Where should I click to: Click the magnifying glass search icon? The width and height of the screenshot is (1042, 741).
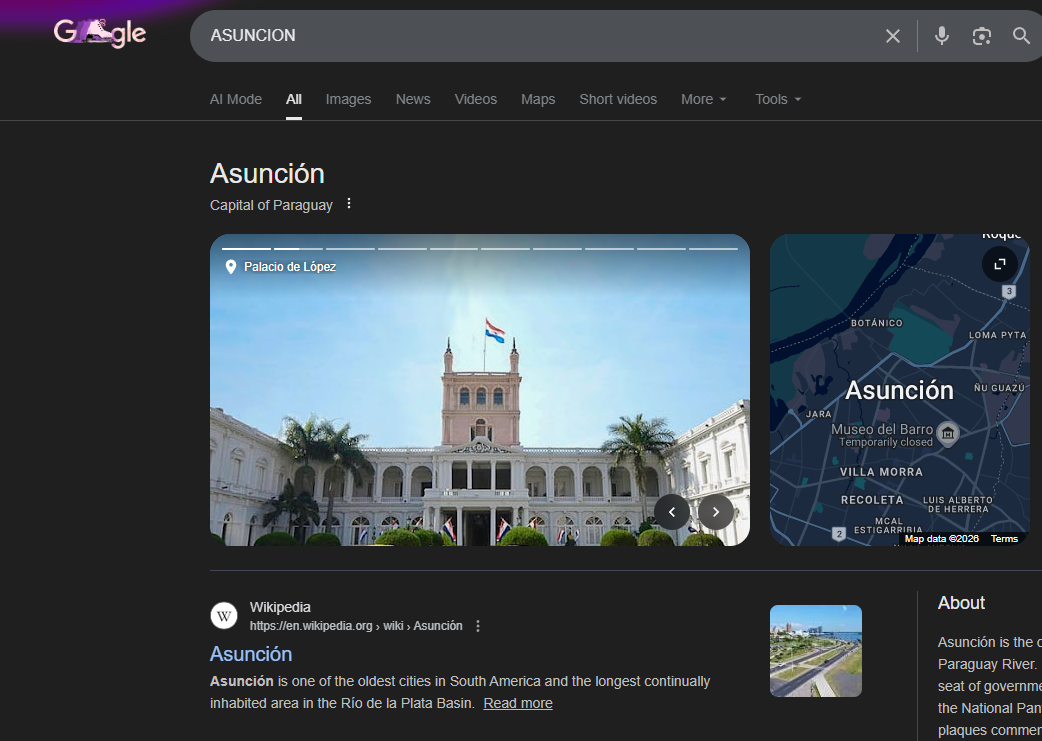pyautogui.click(x=1021, y=36)
